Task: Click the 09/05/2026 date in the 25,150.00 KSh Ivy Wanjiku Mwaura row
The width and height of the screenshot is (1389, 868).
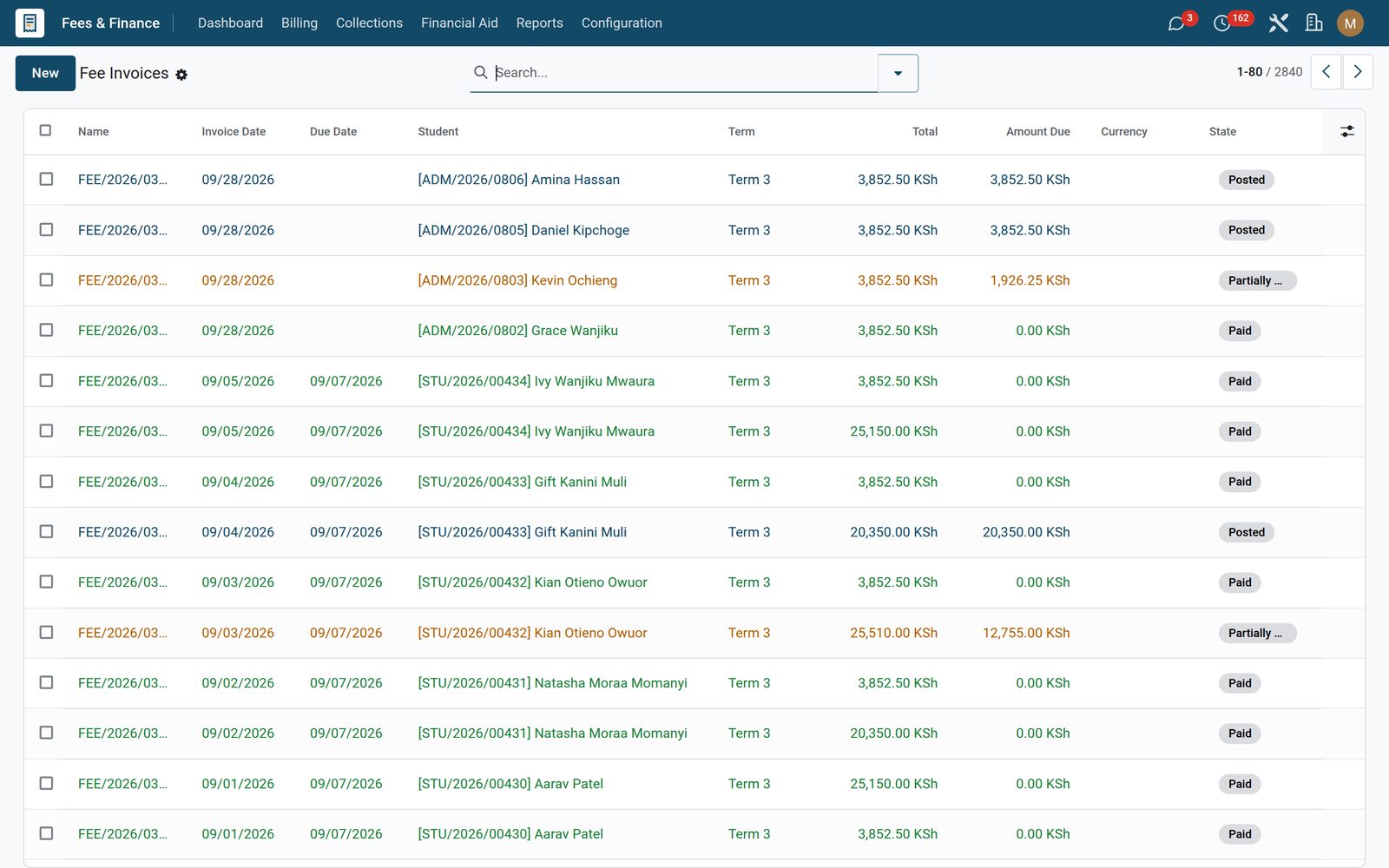Action: point(238,431)
